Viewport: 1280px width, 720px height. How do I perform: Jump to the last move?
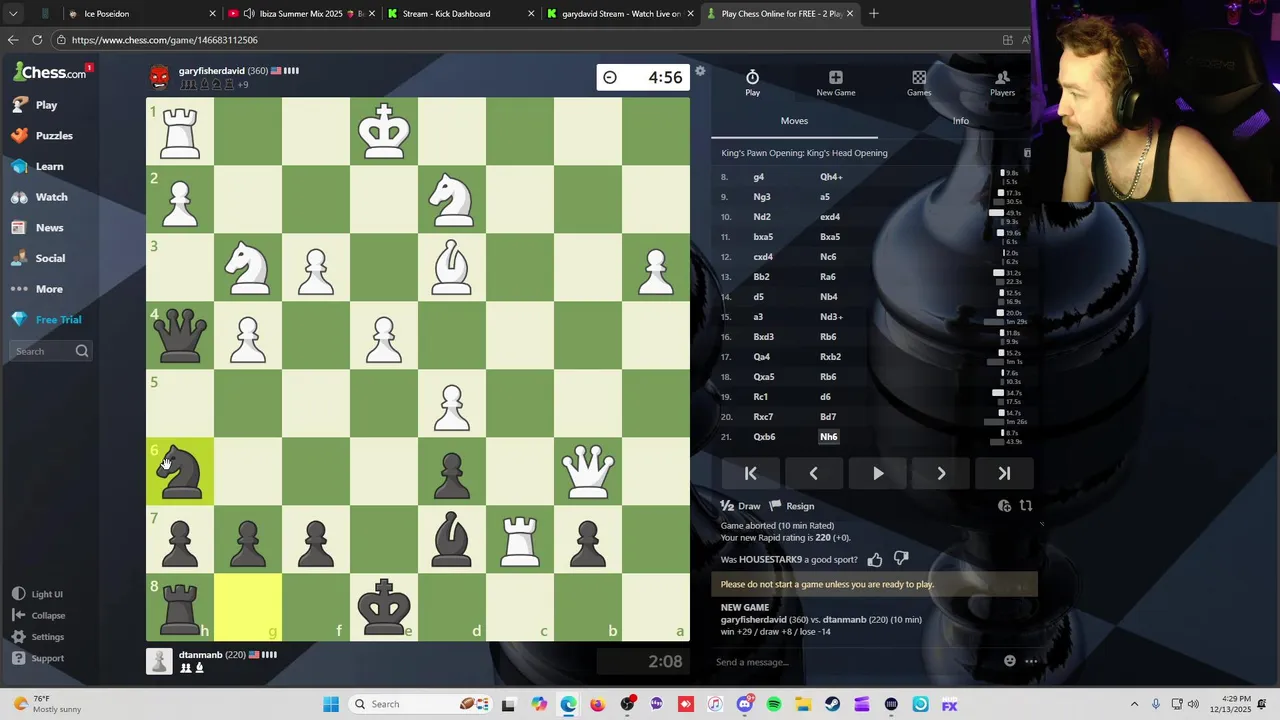tap(1004, 474)
